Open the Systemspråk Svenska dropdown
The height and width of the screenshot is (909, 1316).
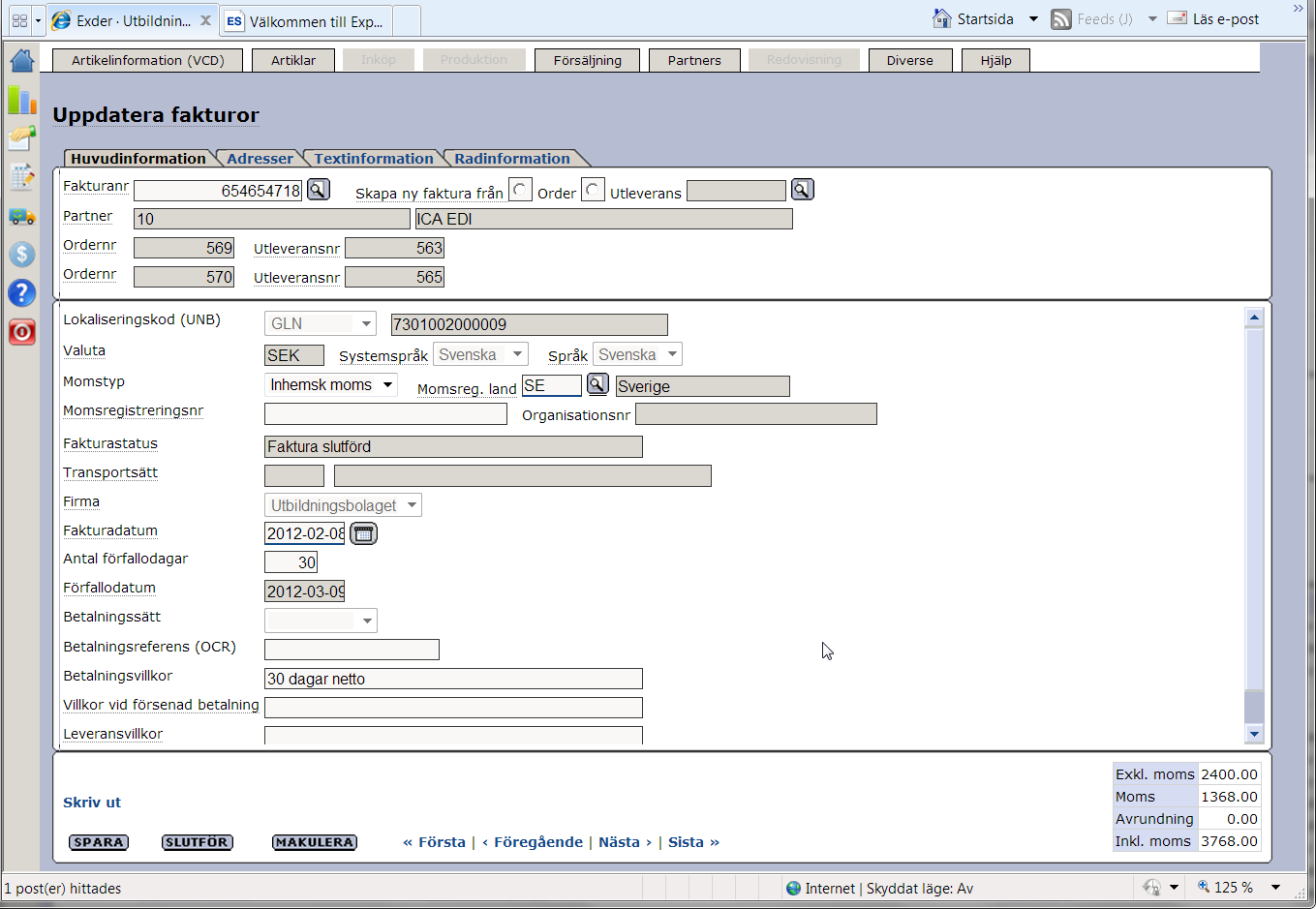pos(480,354)
